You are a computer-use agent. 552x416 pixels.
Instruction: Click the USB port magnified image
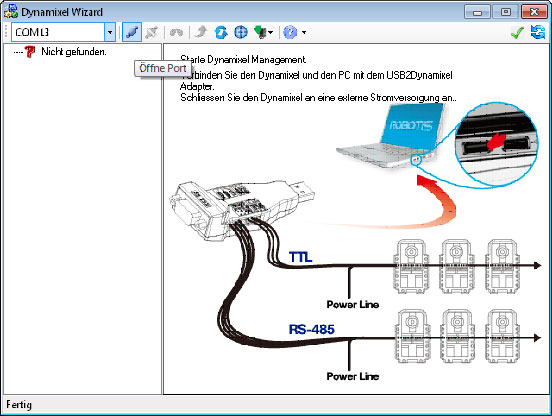coord(496,144)
